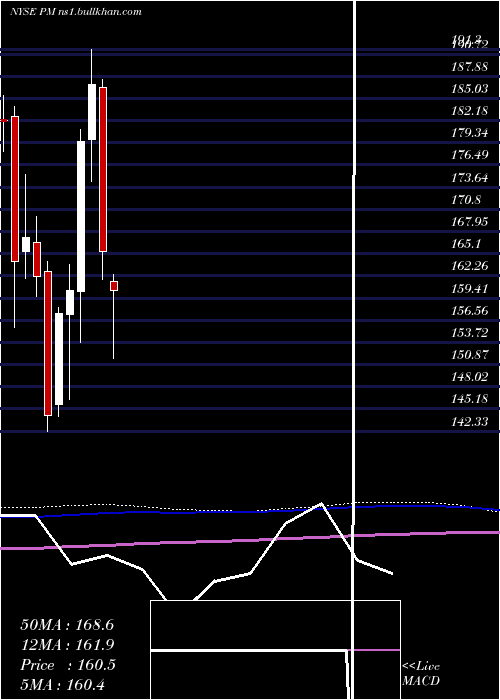Click the <<Live MACD label
500x700 pixels.
click(421, 674)
